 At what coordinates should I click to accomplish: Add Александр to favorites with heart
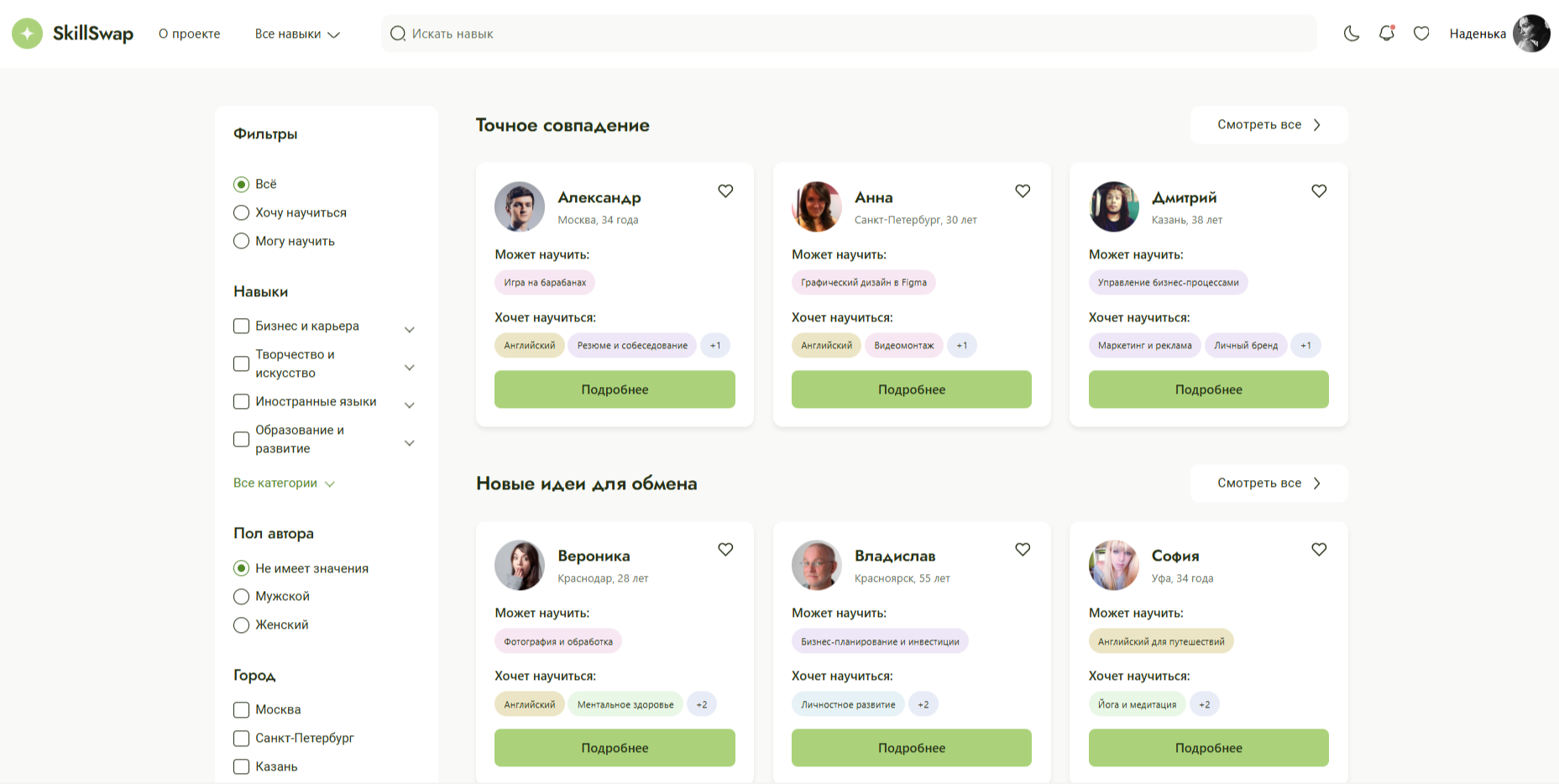[725, 191]
